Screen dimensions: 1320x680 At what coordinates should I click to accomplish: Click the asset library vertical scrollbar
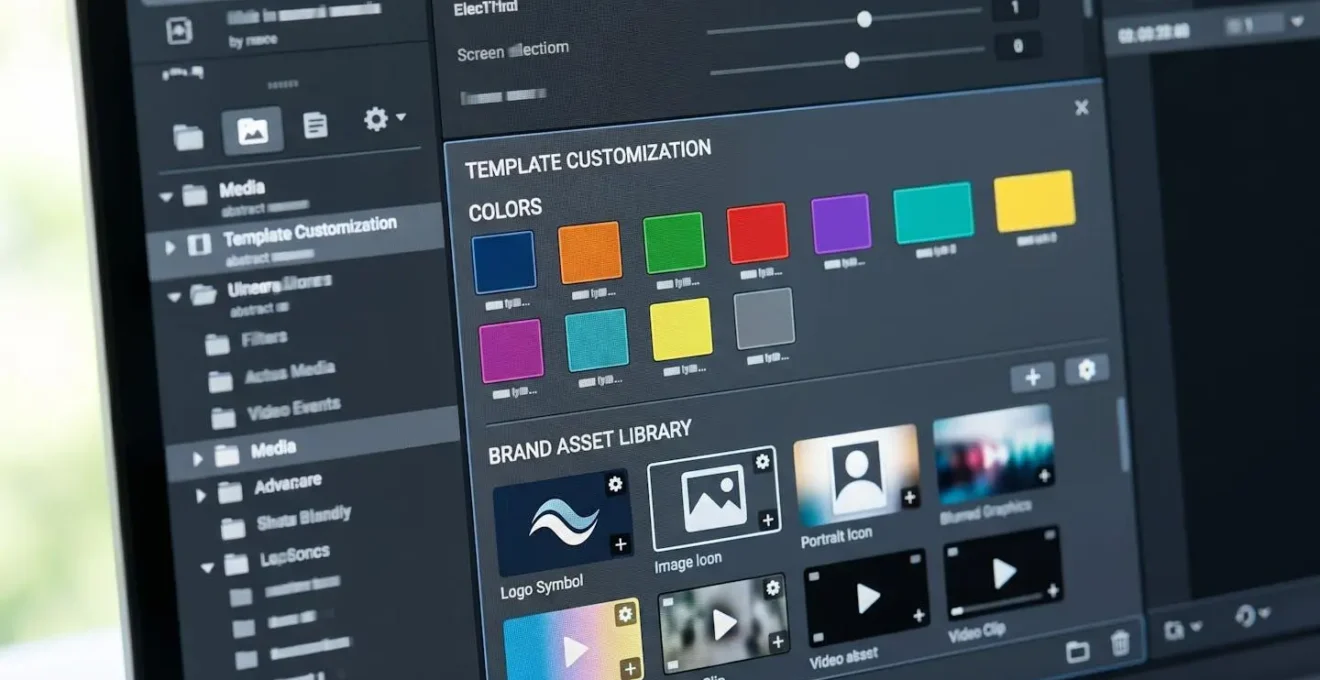coord(1122,433)
